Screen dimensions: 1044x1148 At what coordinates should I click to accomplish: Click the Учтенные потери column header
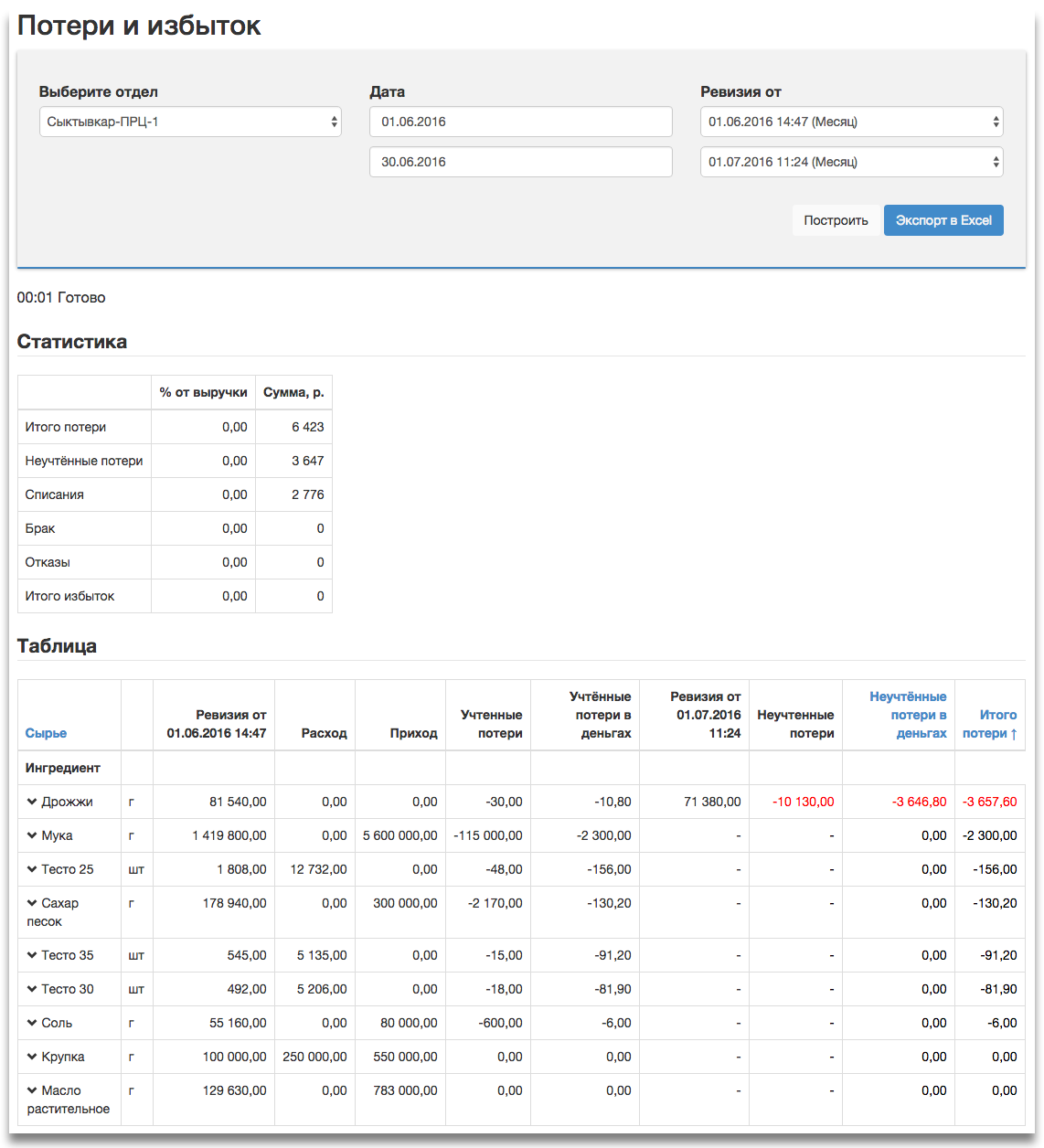pyautogui.click(x=492, y=724)
